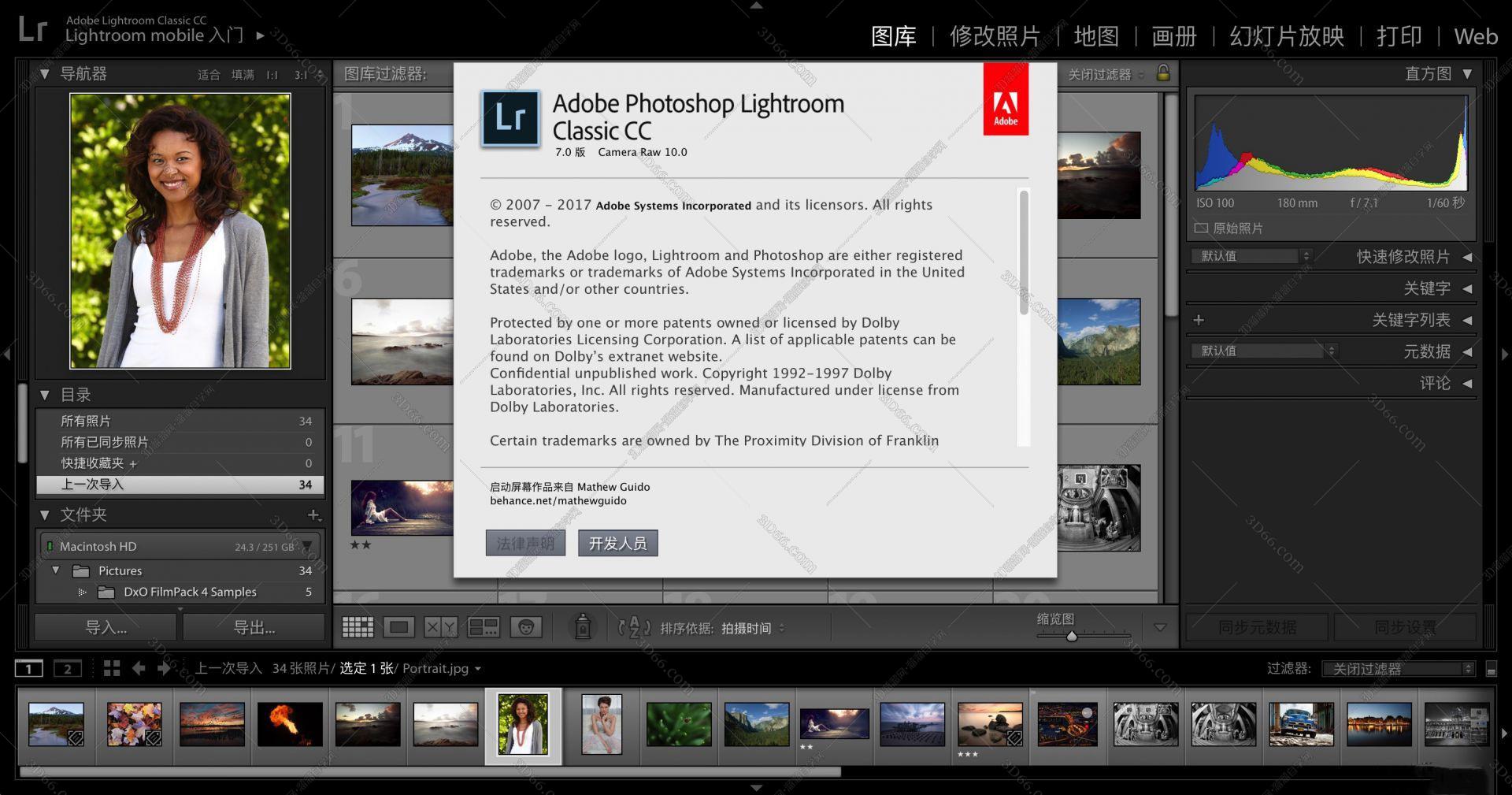Open 排序依据 拍摄时间 dropdown
The image size is (1512, 795).
tap(752, 628)
